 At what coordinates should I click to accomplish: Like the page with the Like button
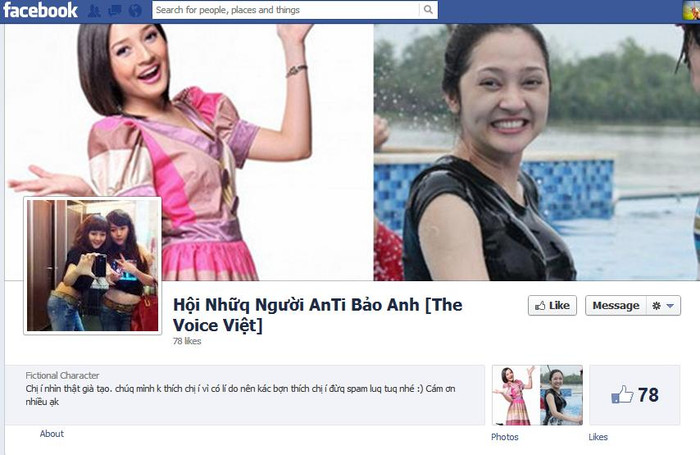click(552, 305)
